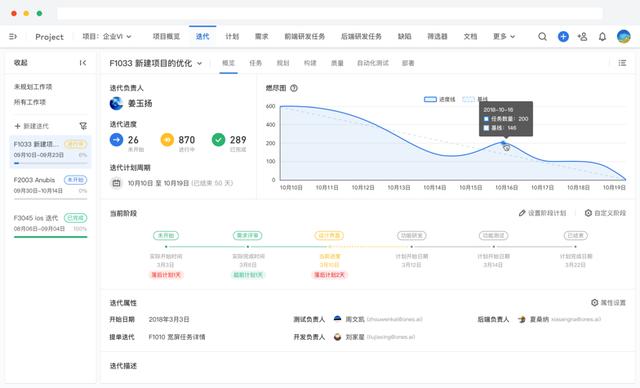Click the 功能研发 stage badge in timeline

coord(412,235)
